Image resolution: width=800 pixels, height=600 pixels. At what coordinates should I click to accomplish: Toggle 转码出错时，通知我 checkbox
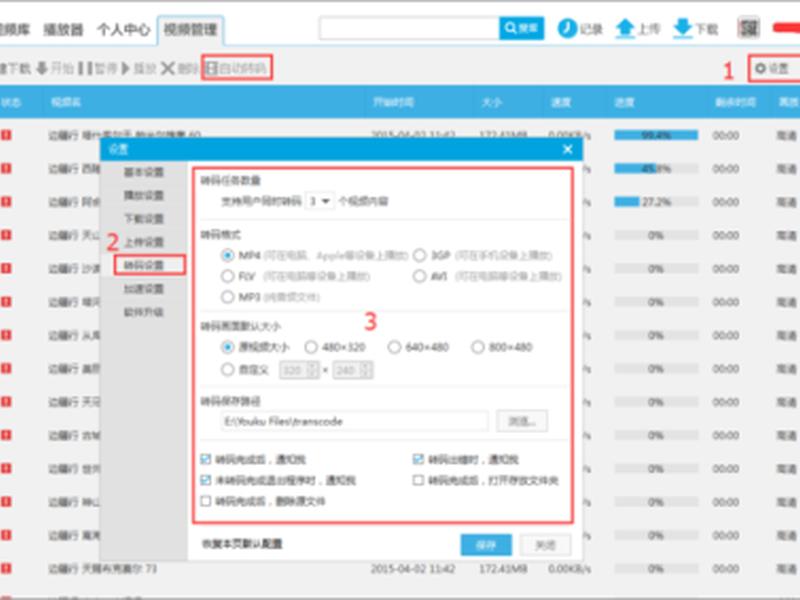tap(418, 460)
